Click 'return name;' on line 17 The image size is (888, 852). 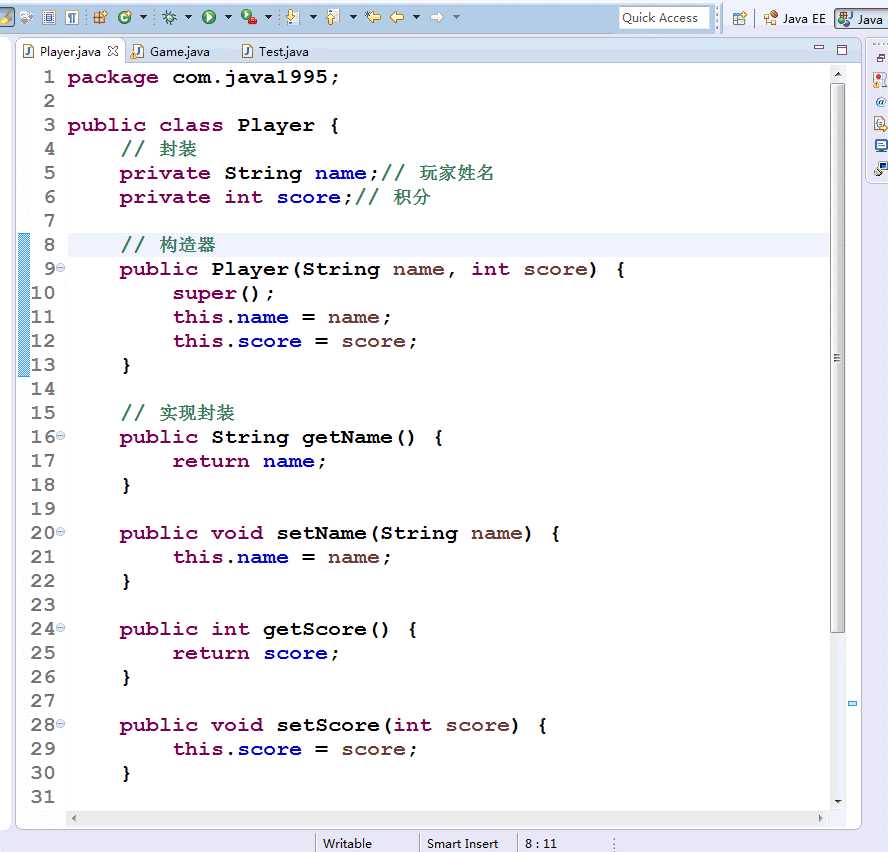coord(250,462)
